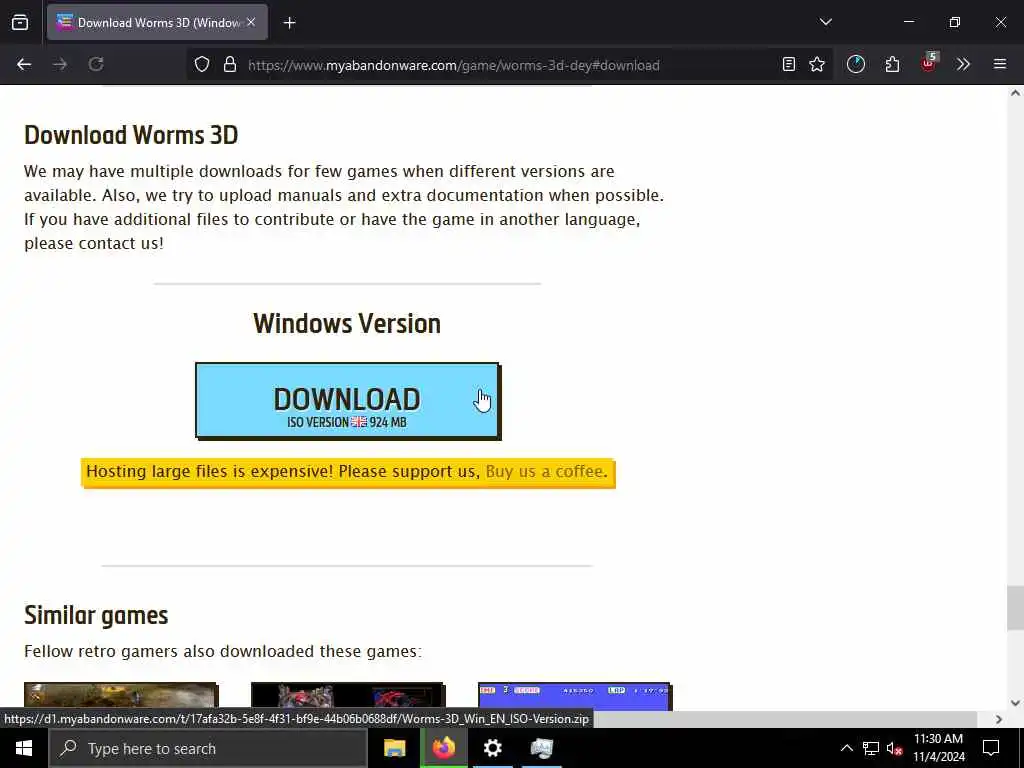Open first similar game thumbnail
This screenshot has width=1024, height=768.
point(121,696)
